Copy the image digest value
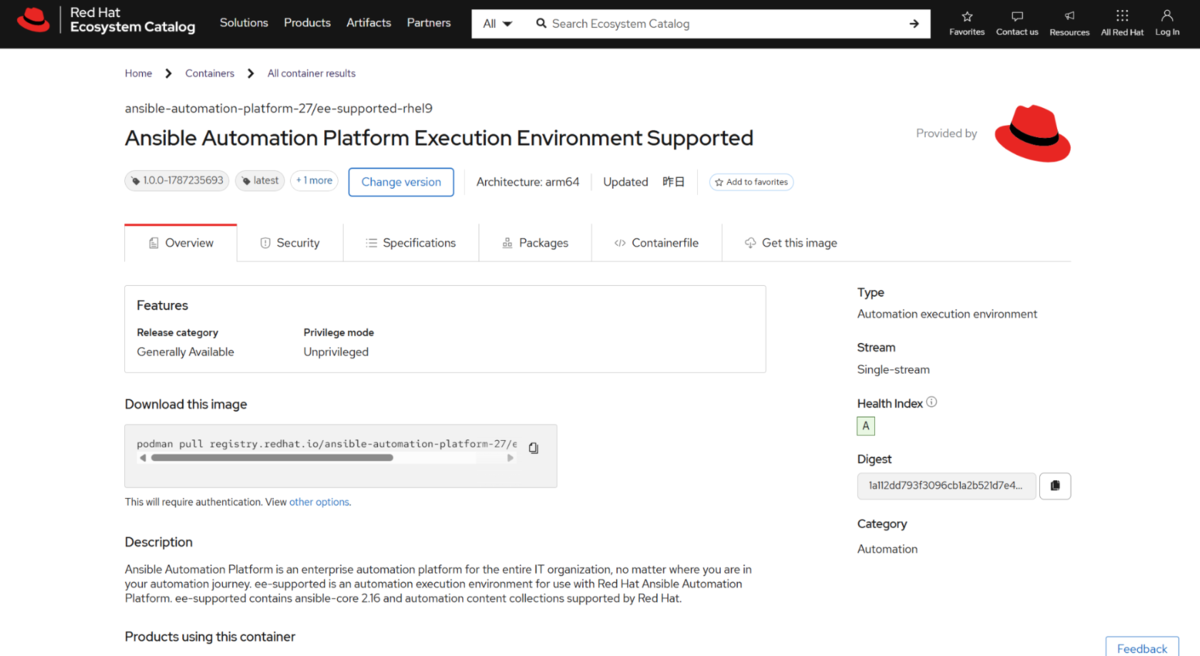This screenshot has width=1200, height=656. pos(1055,486)
